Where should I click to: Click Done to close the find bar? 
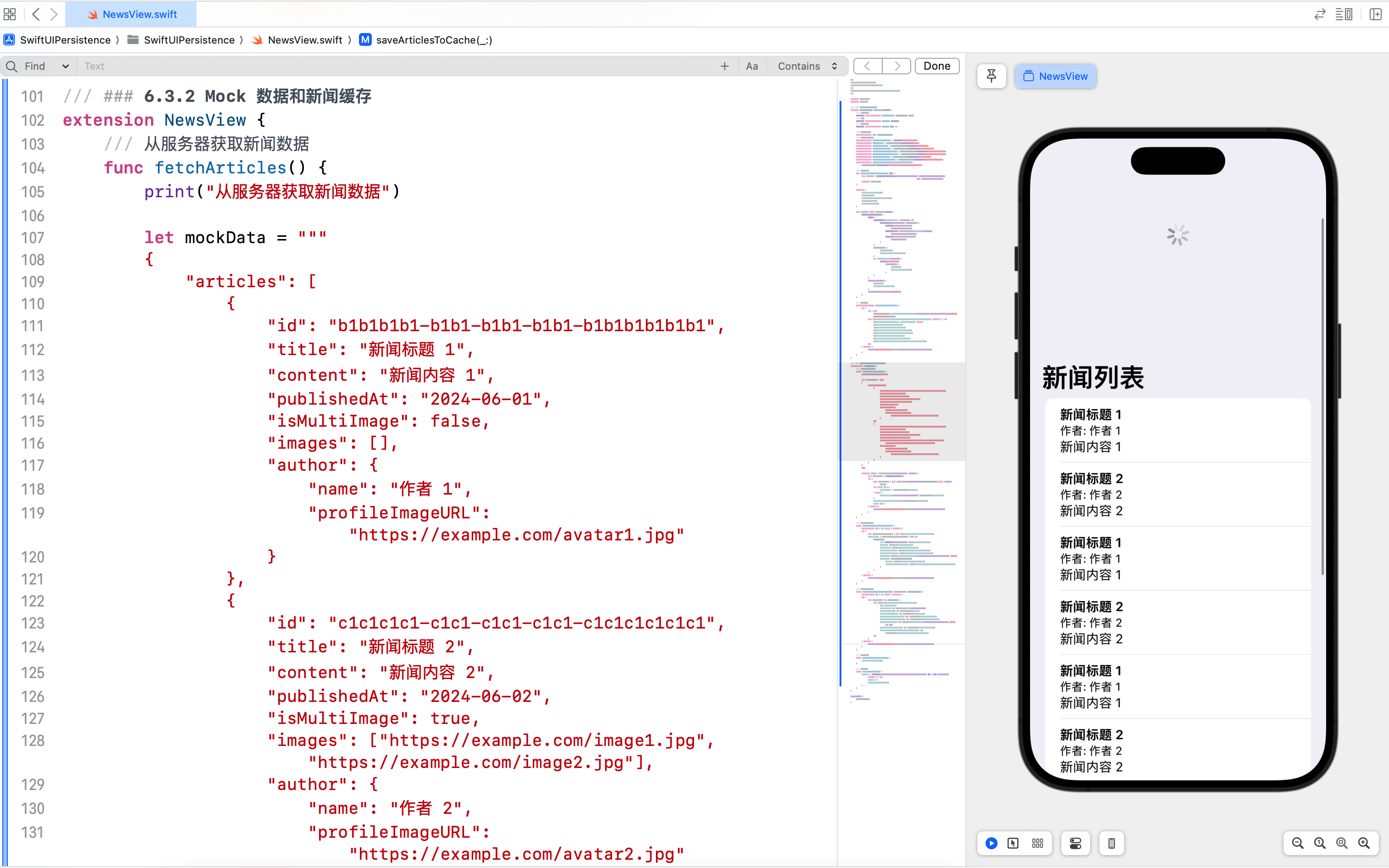pyautogui.click(x=936, y=66)
